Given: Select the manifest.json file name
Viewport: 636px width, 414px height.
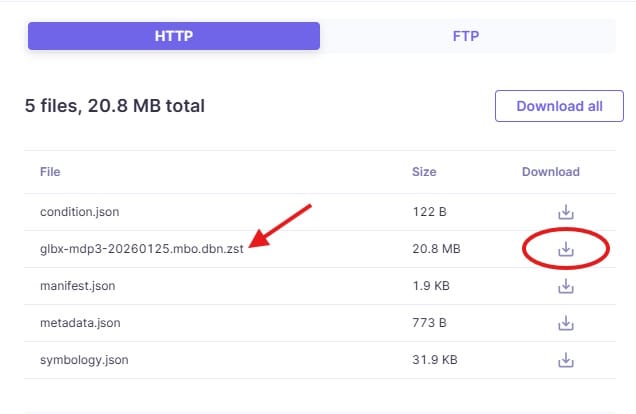Looking at the screenshot, I should [x=77, y=286].
